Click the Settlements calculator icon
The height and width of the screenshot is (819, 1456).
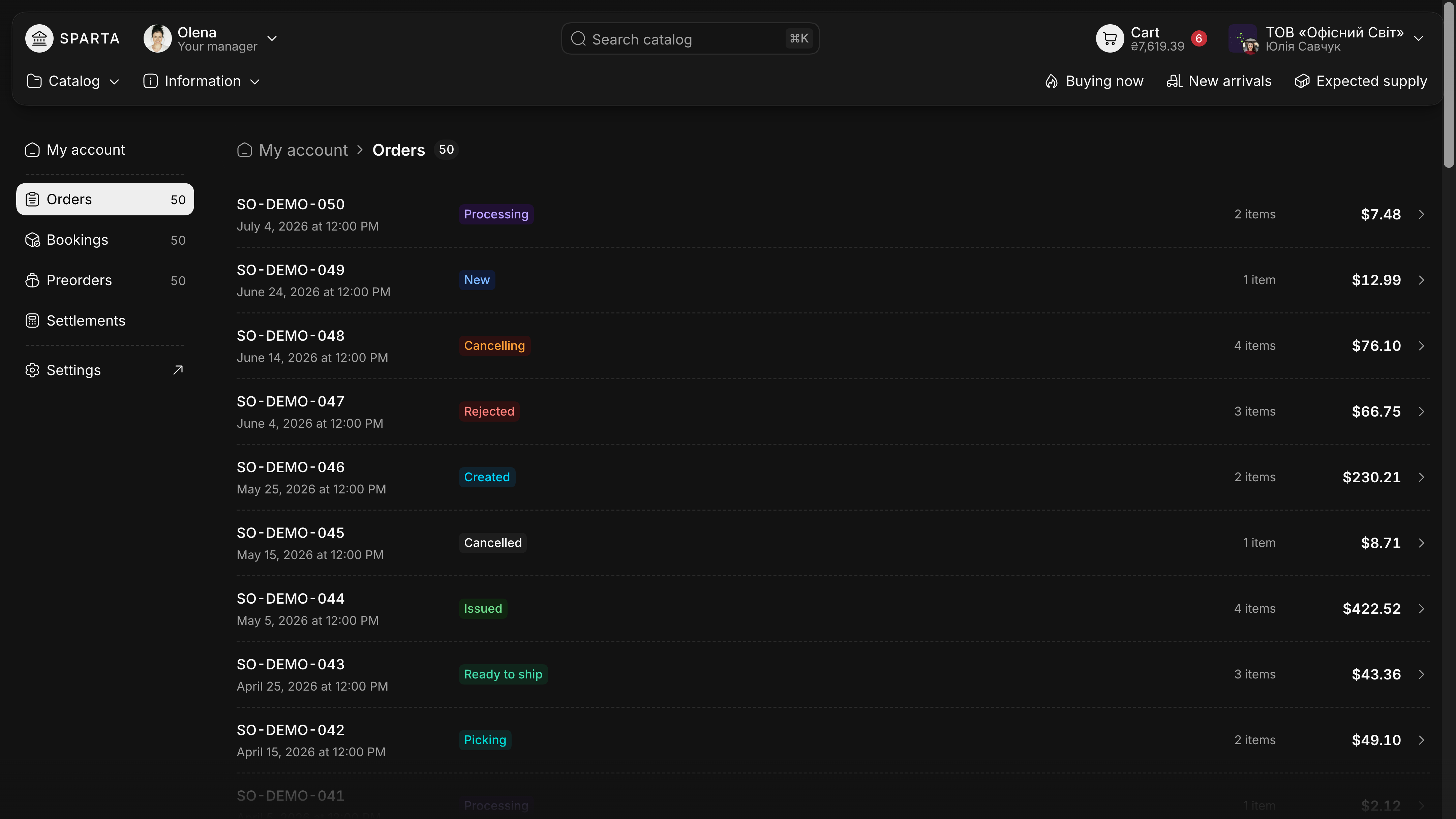(x=32, y=321)
